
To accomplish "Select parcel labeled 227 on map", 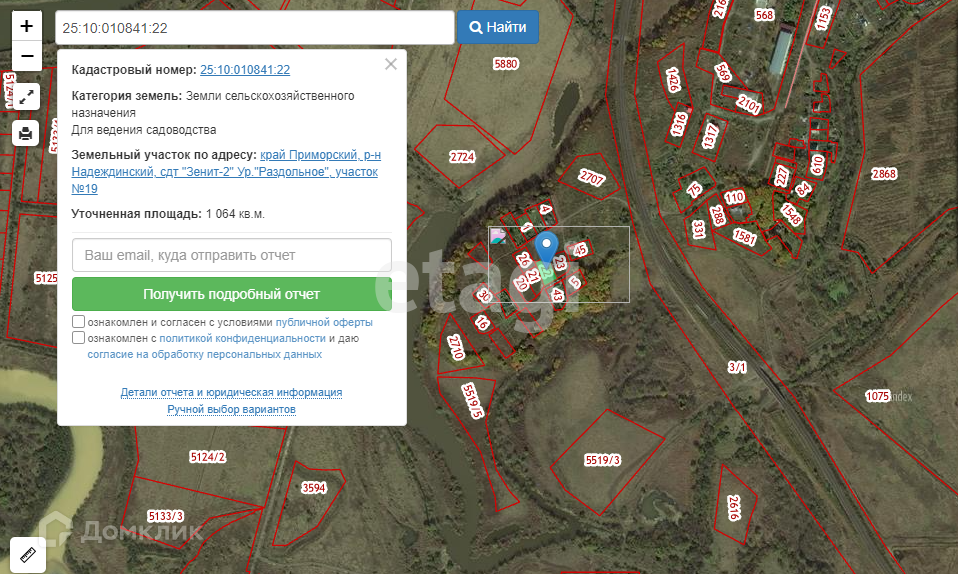I will point(781,176).
